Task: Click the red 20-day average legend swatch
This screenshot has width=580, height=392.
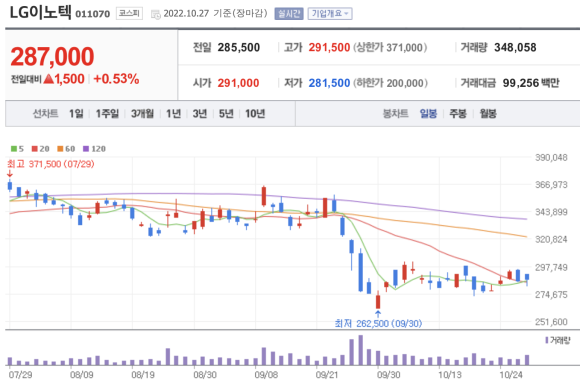Action: 35,149
